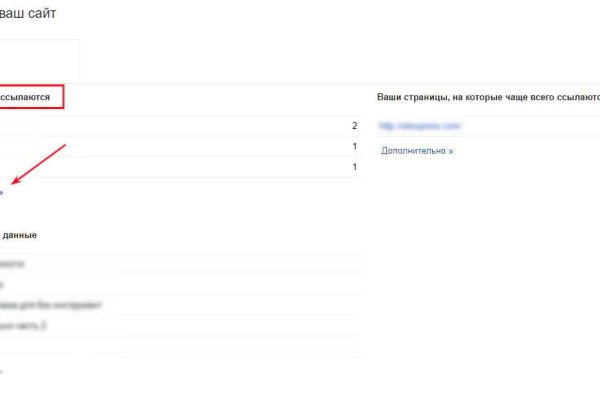Click the red arrow annotation

point(40,165)
